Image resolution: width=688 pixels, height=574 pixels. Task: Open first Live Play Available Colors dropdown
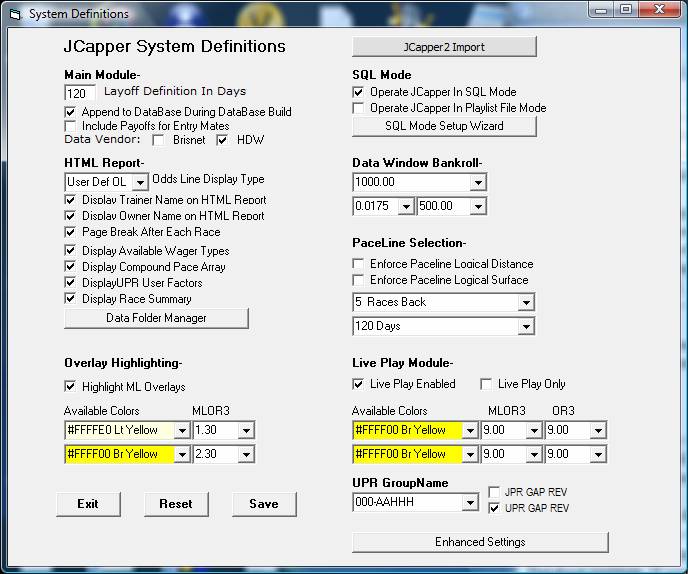pyautogui.click(x=470, y=430)
